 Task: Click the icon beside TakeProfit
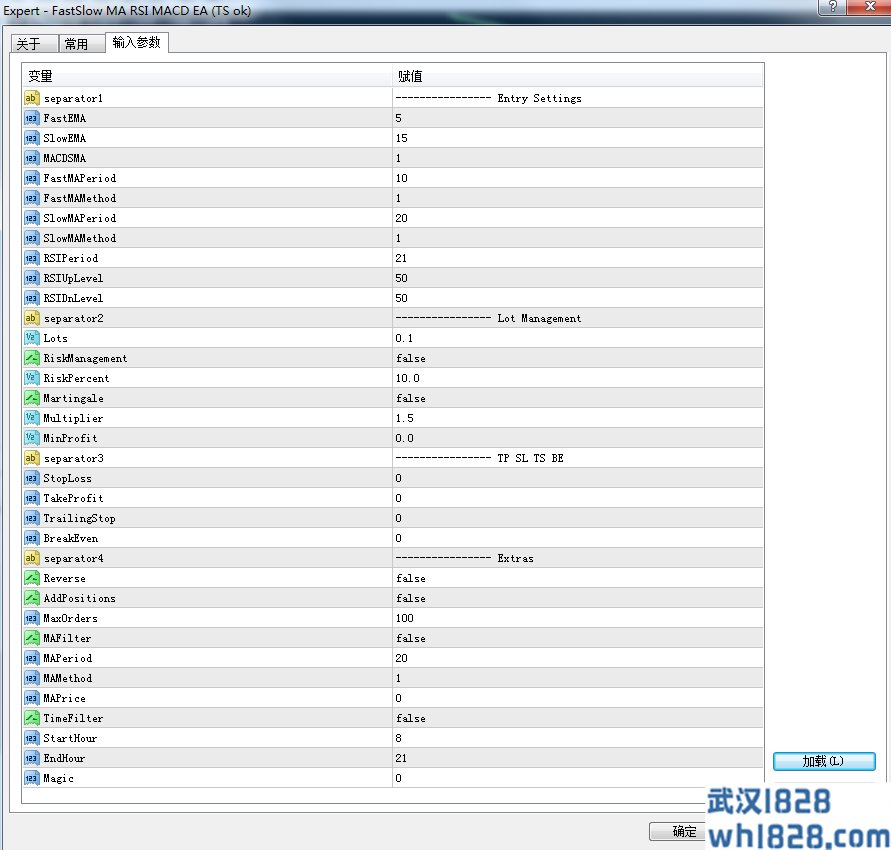click(31, 498)
